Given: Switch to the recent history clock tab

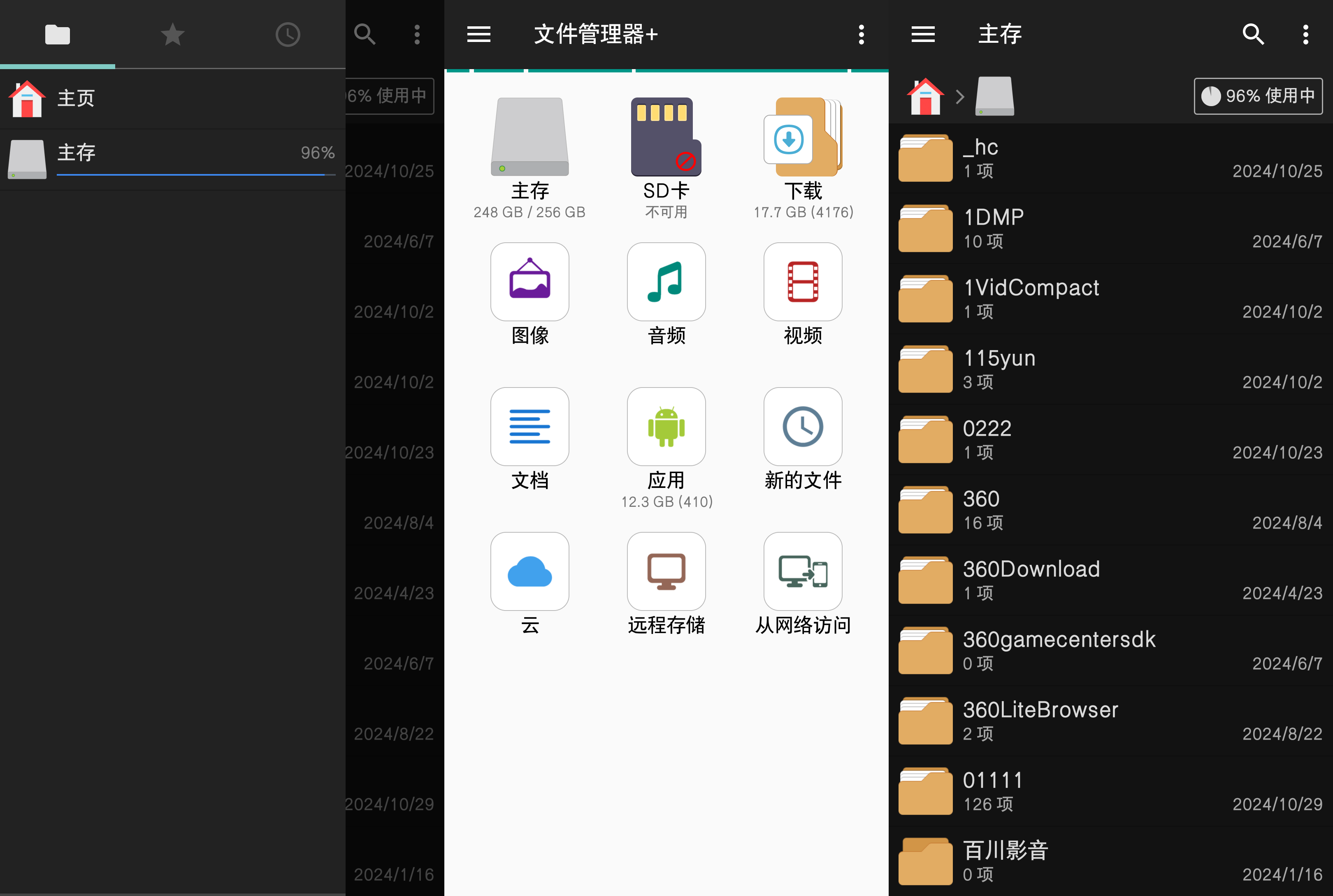Looking at the screenshot, I should (288, 35).
